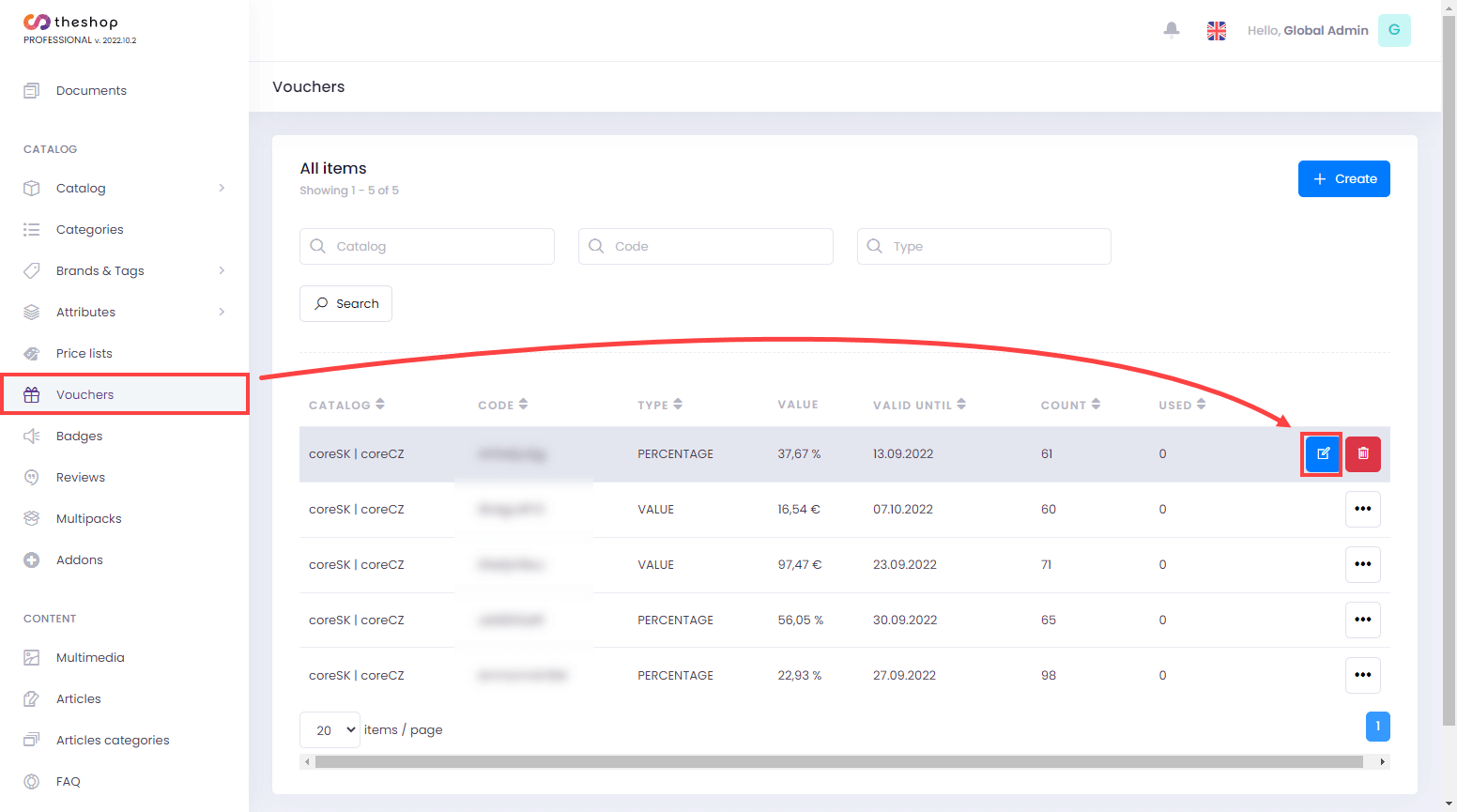Click the 23.09.2022 date cell

coord(905,564)
